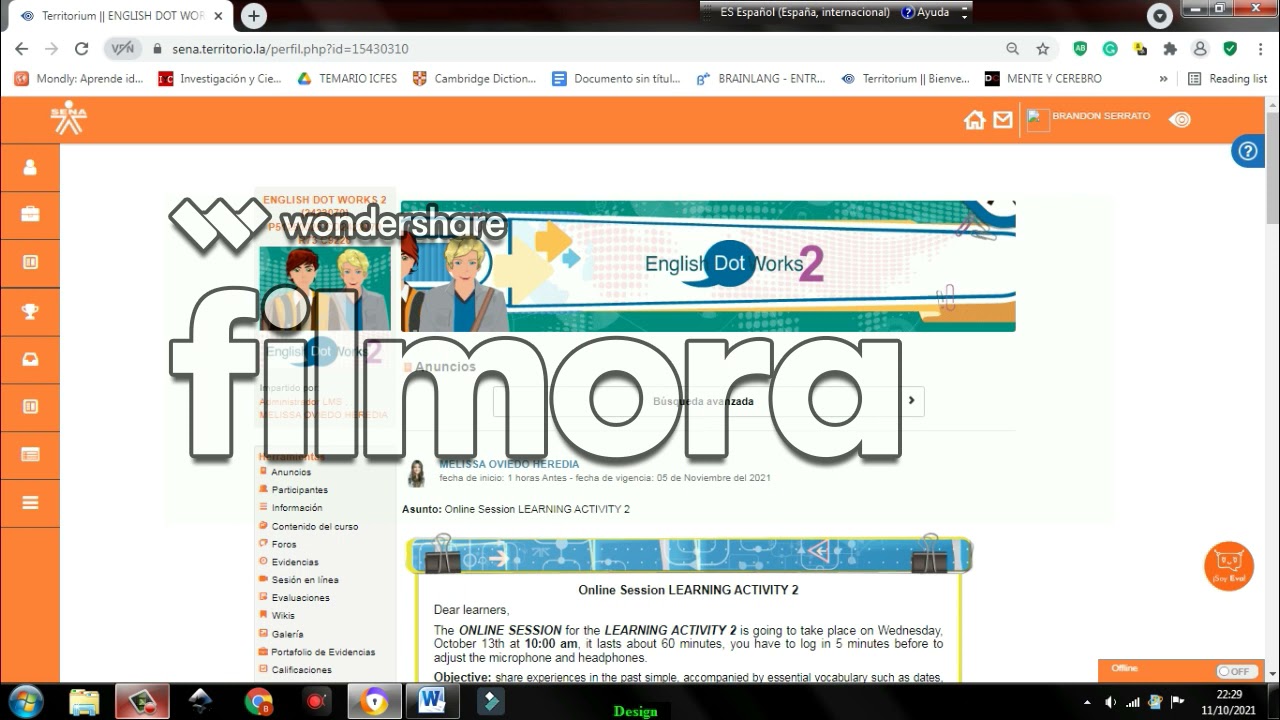
Task: Open the Mondly bookmark
Action: pyautogui.click(x=79, y=78)
